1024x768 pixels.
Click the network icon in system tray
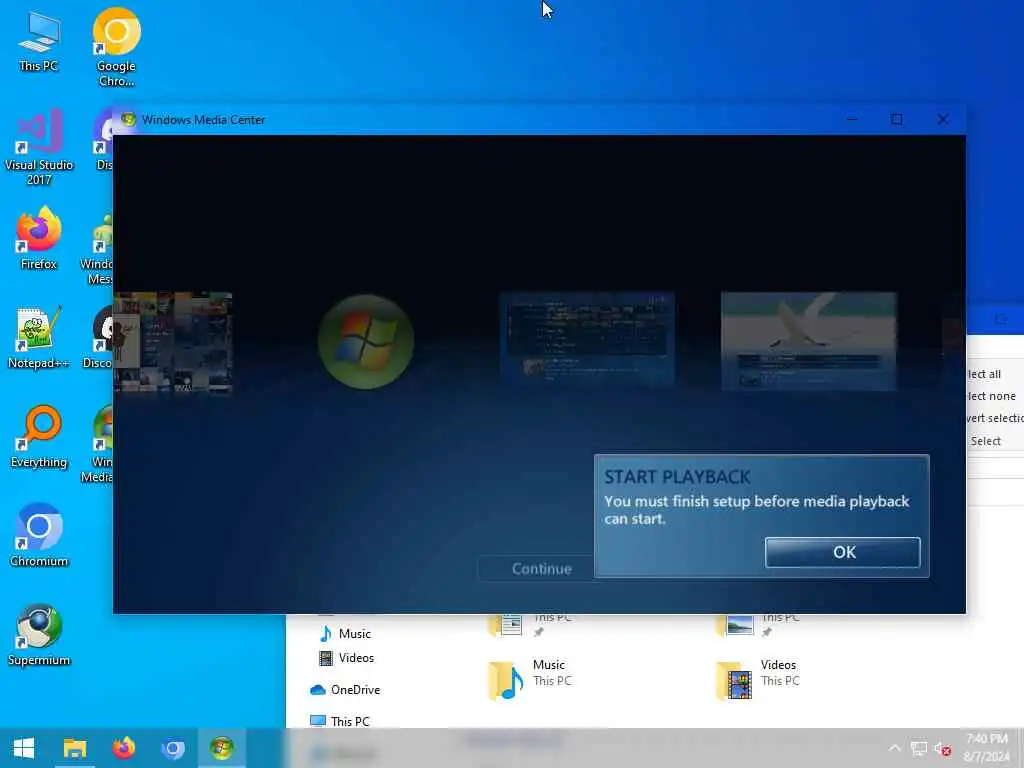(x=919, y=749)
